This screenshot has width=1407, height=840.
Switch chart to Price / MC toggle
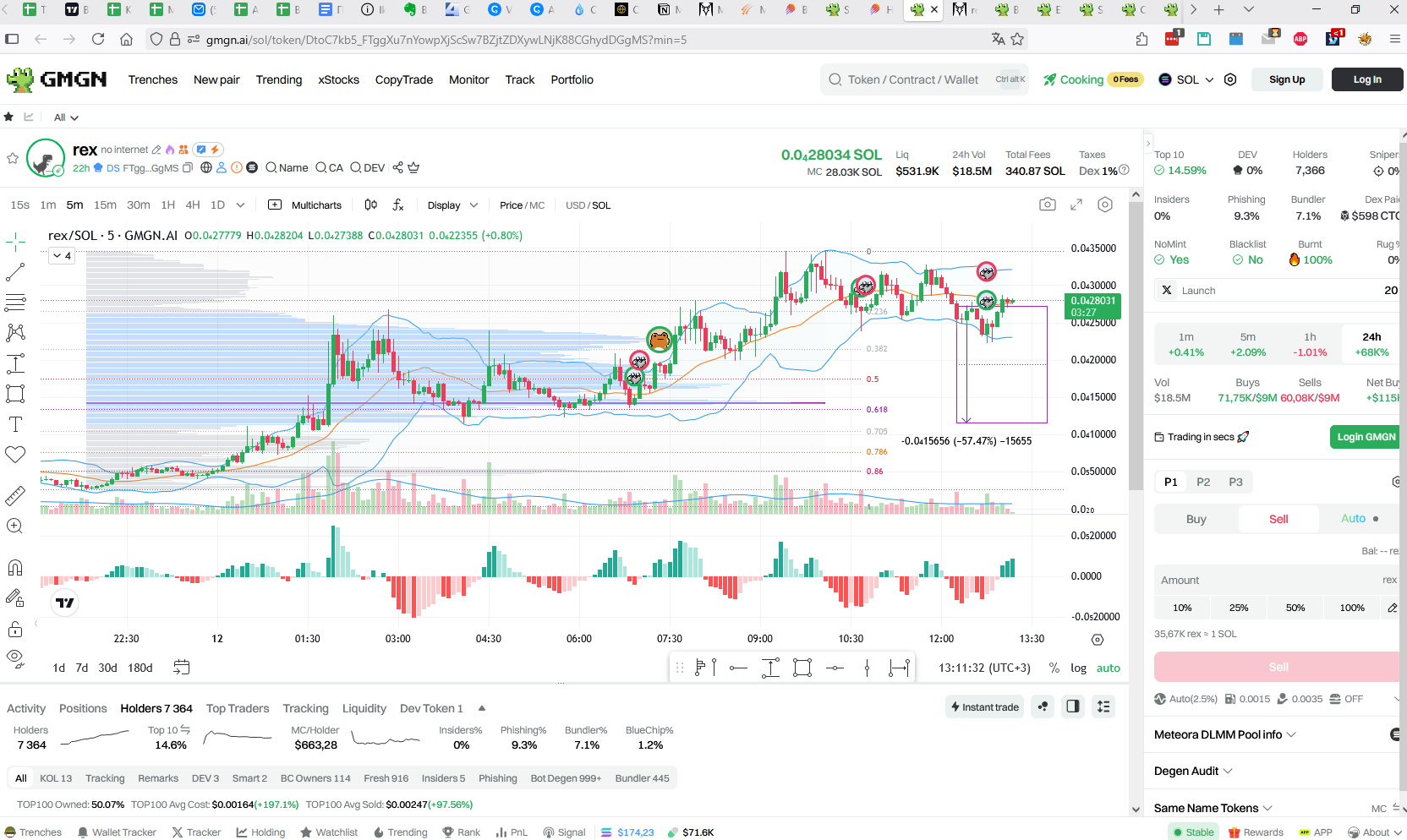(522, 205)
